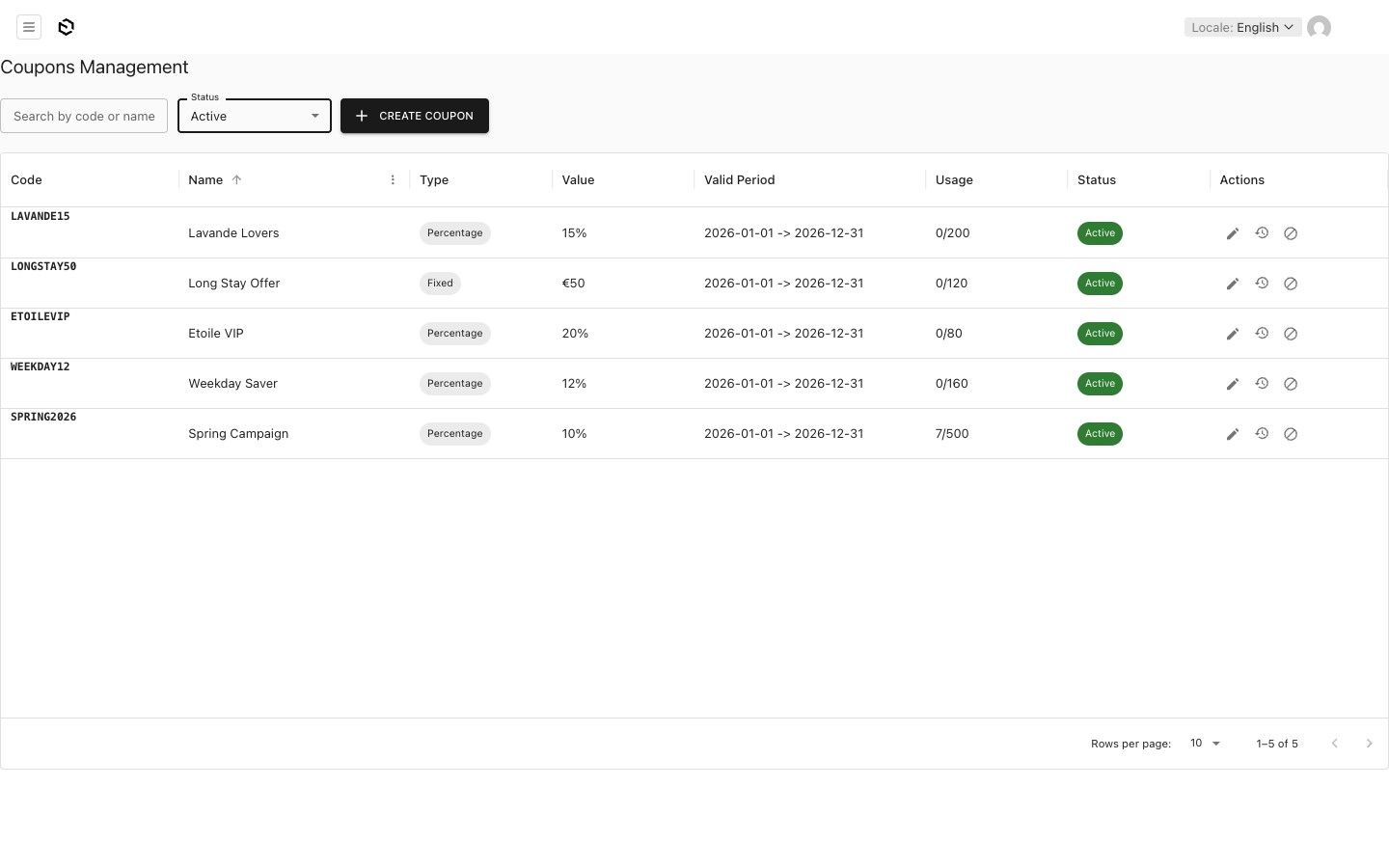Click the Percentage chip for Lavande Lovers
This screenshot has width=1389, height=868.
coord(455,233)
